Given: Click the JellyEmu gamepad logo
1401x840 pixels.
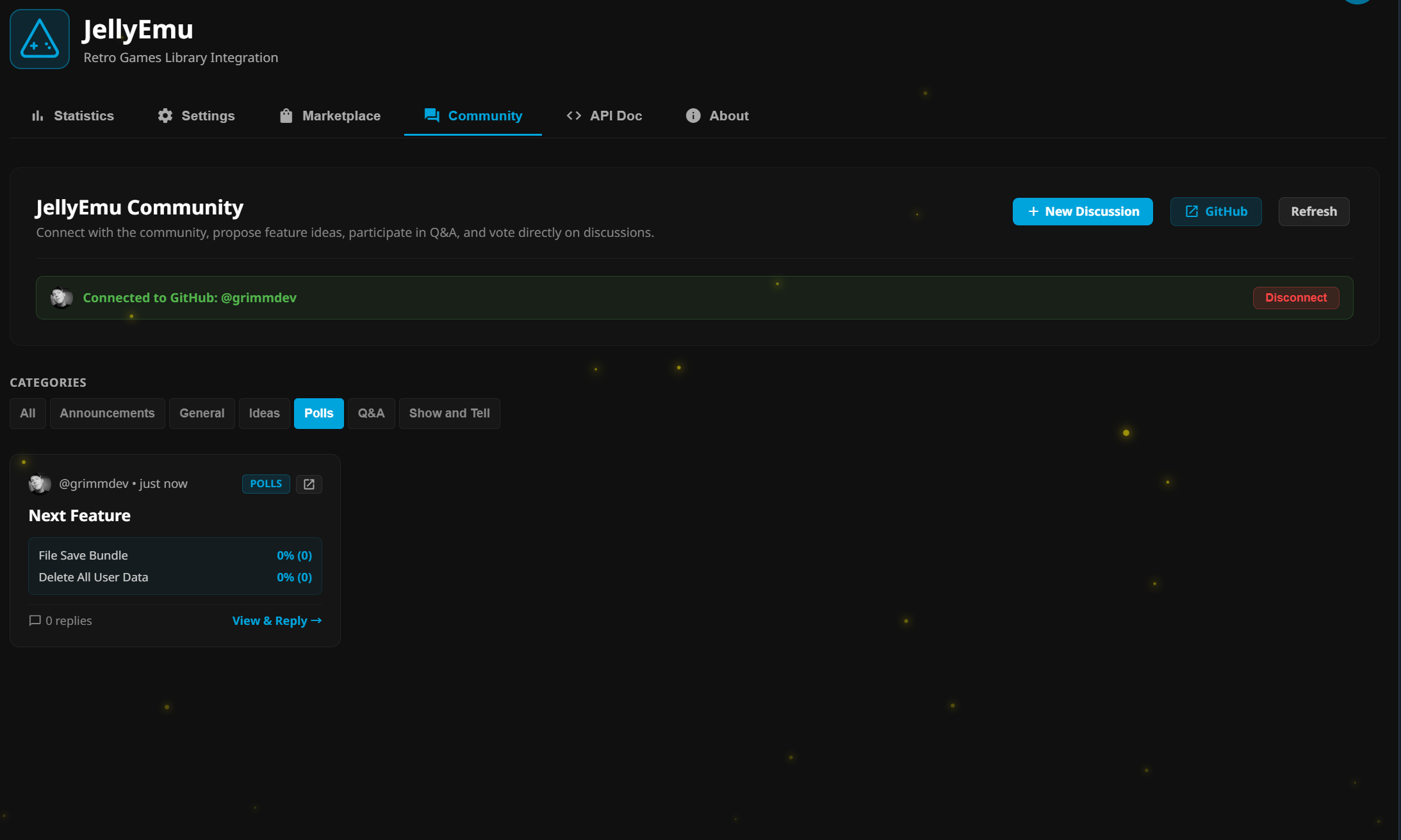Looking at the screenshot, I should point(40,39).
